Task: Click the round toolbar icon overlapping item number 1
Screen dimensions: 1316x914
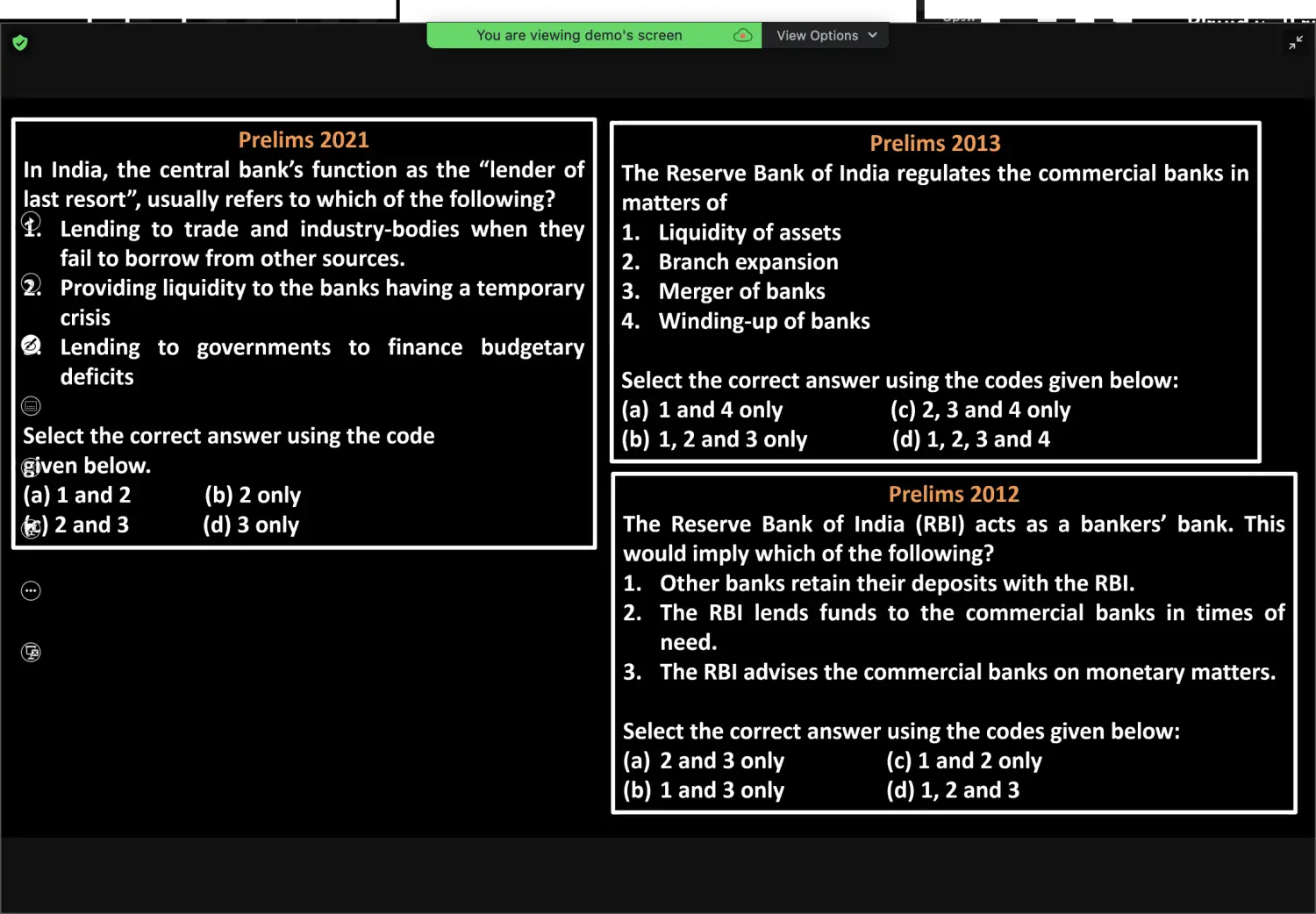Action: pyautogui.click(x=31, y=222)
